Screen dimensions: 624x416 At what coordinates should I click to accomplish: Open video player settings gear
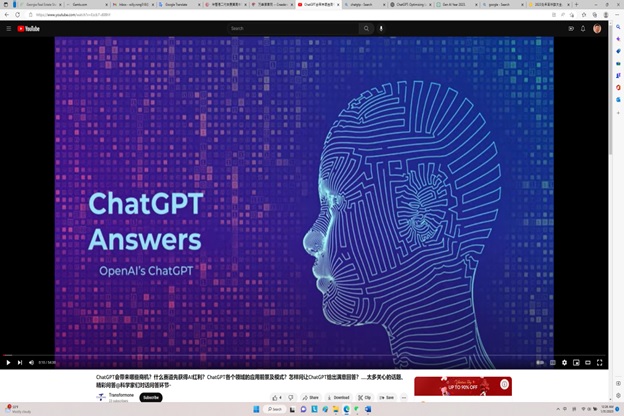[564, 363]
